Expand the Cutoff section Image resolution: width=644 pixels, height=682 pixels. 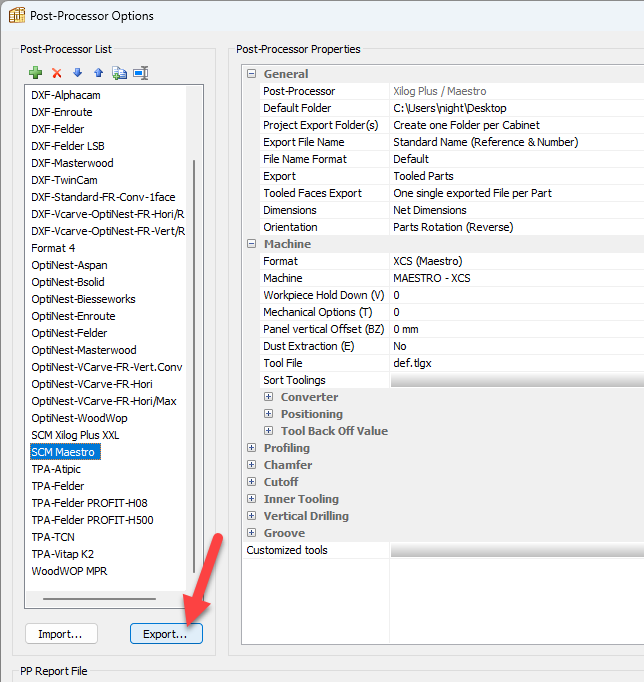pyautogui.click(x=251, y=481)
